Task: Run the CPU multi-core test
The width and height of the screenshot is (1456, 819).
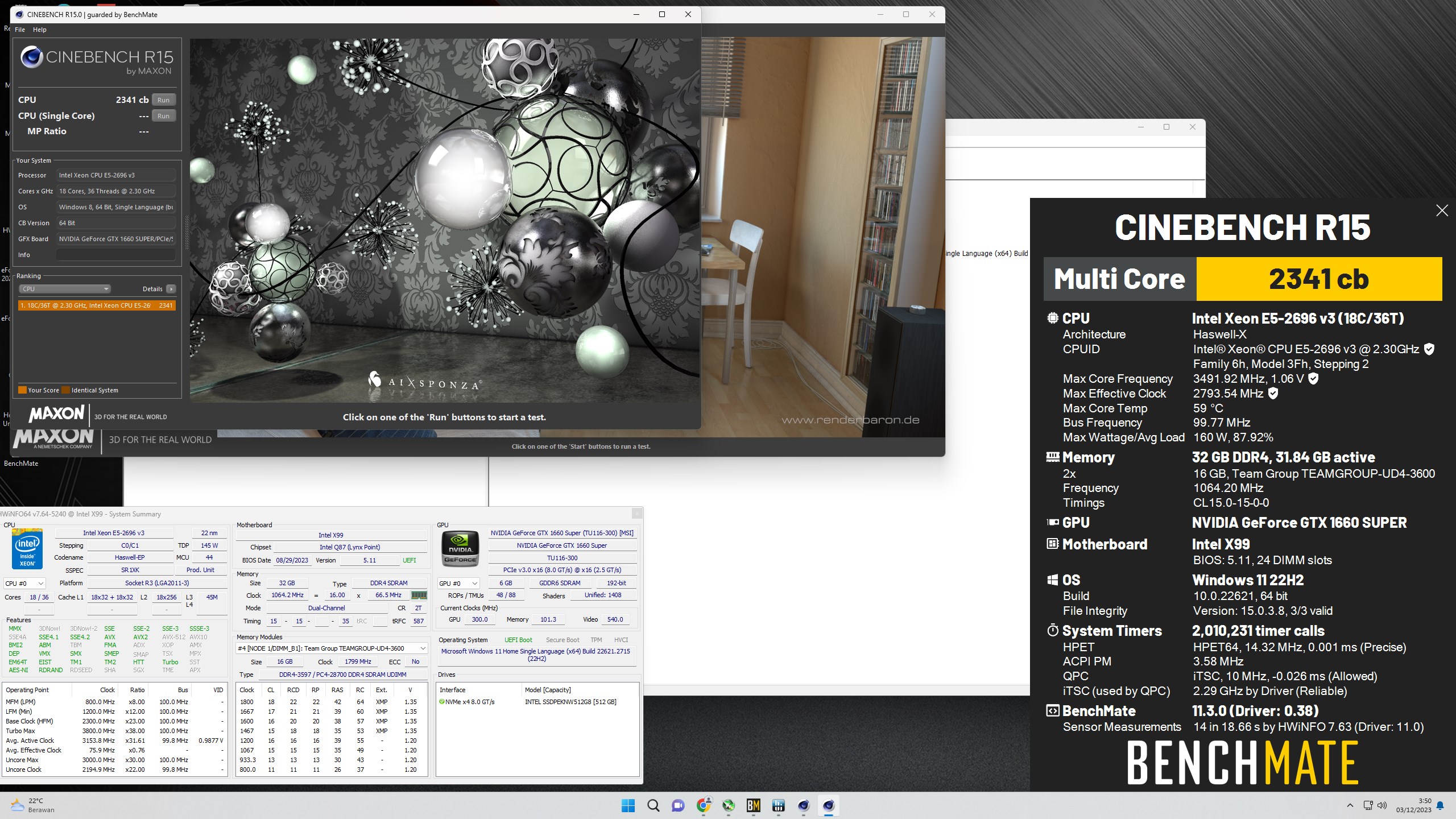Action: click(164, 100)
